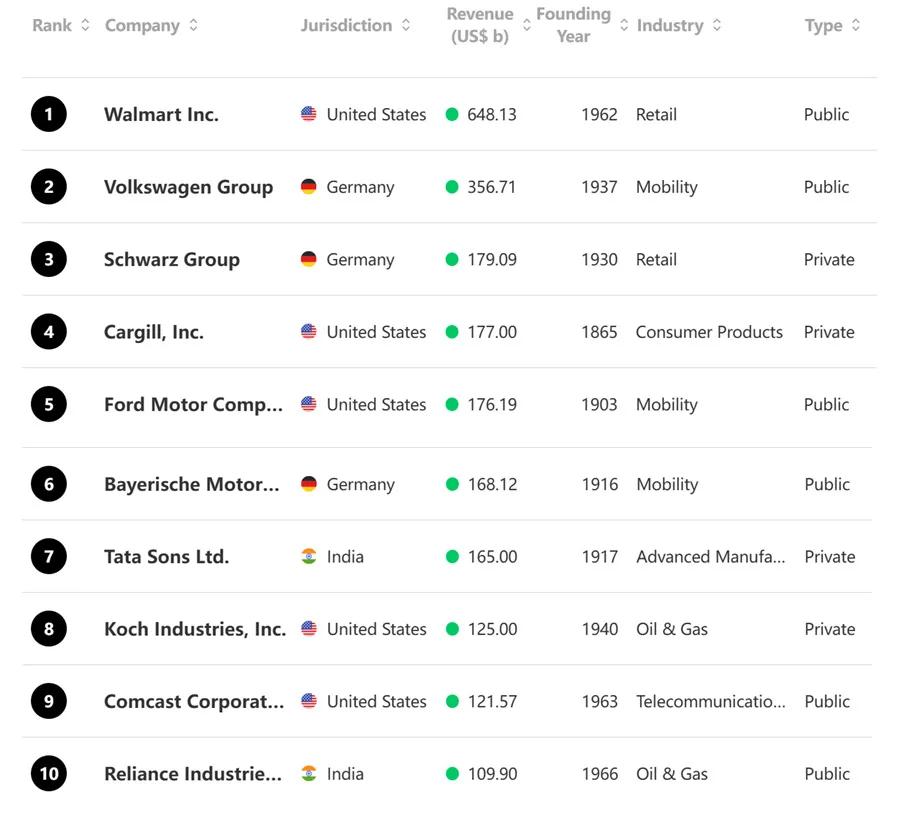Screen dimensions: 900x835
Task: Click the Advanced Manufacturing industry cell for Tata
Action: pyautogui.click(x=710, y=557)
